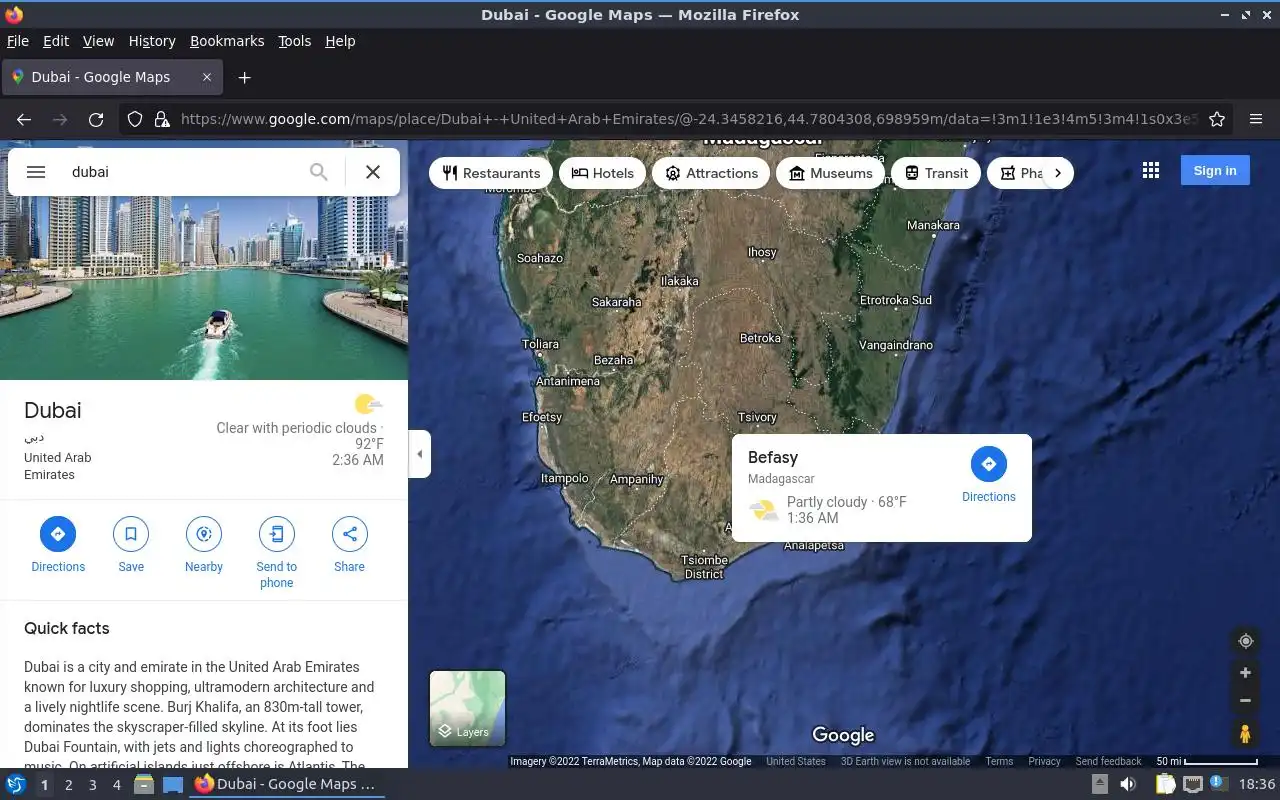Open the Firefox application menu
1280x800 pixels.
tap(1256, 119)
